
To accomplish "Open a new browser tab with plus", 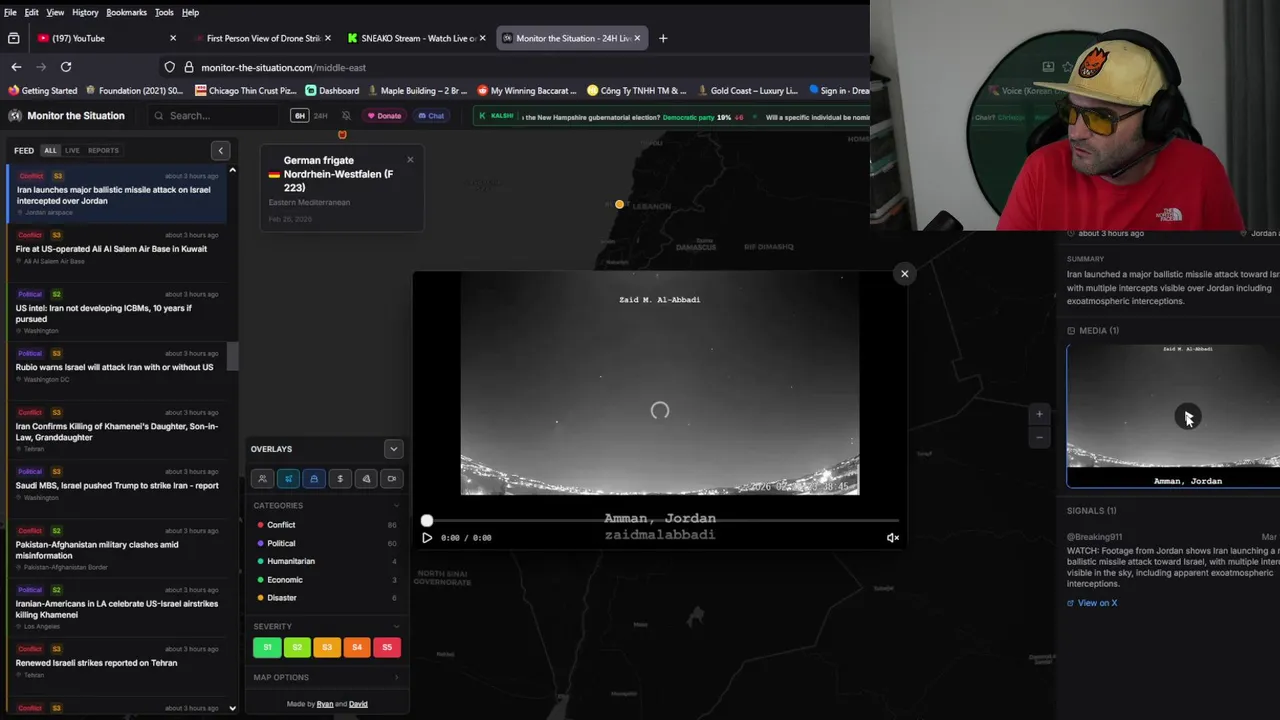I will click(663, 38).
